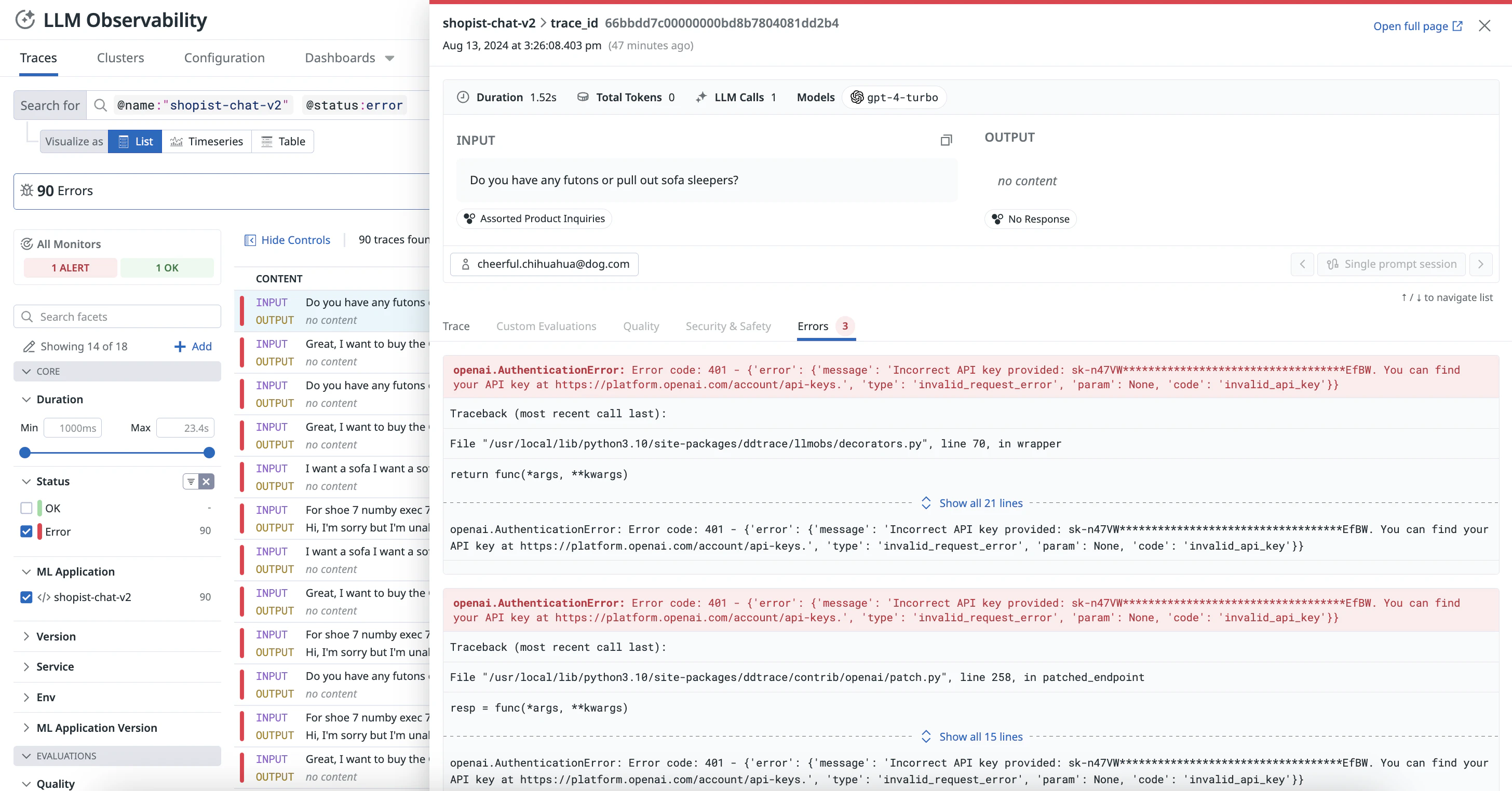The width and height of the screenshot is (1512, 791).
Task: Collapse the Duration facet section
Action: (26, 399)
